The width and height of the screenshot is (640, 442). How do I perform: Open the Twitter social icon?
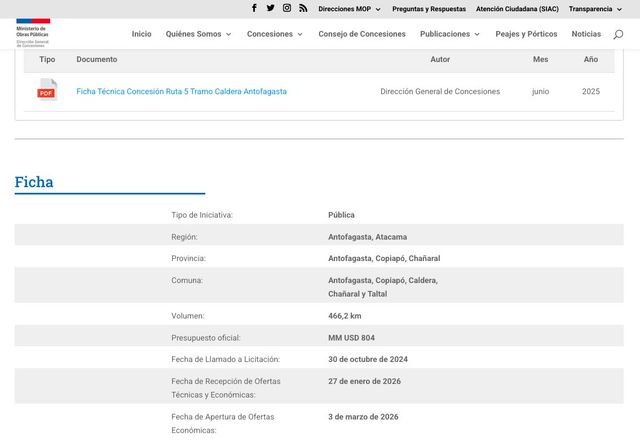click(x=270, y=8)
